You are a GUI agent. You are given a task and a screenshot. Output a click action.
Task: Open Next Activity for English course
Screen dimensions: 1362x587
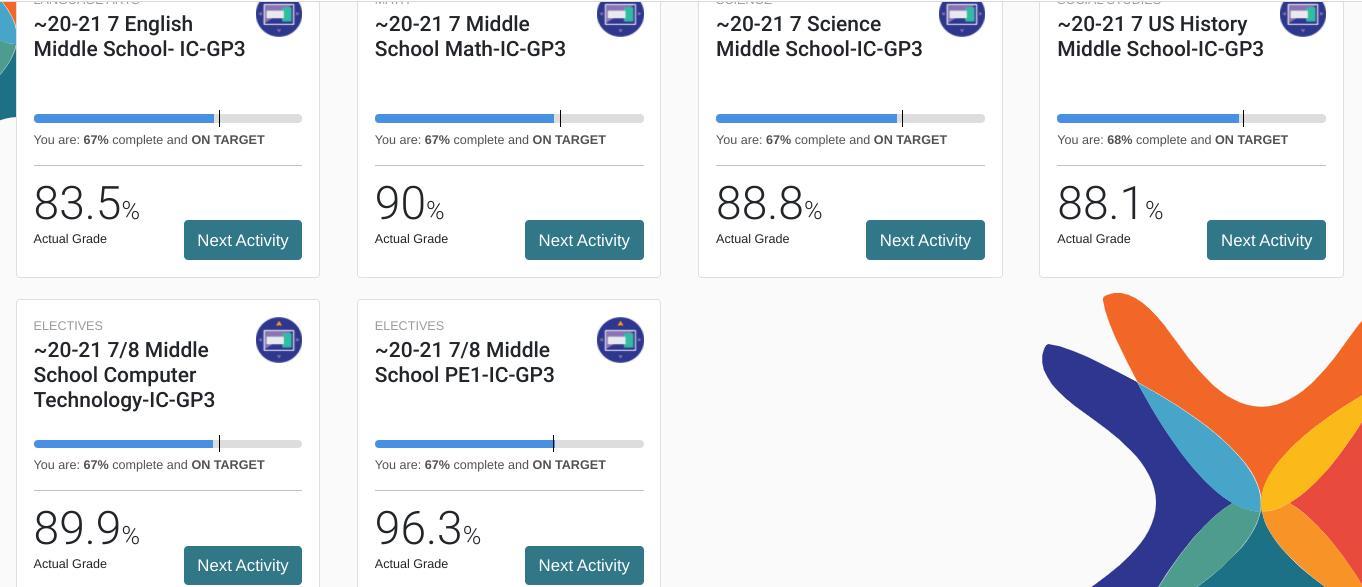(243, 240)
